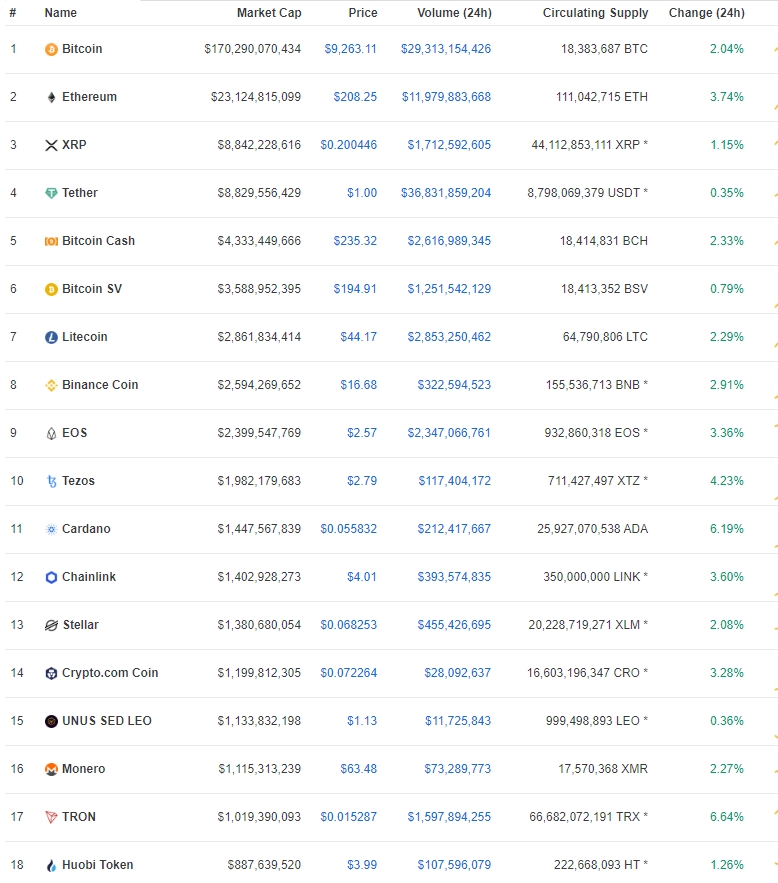Sort by Volume (24h) column header
Viewport: 778px width, 883px height.
pos(454,12)
